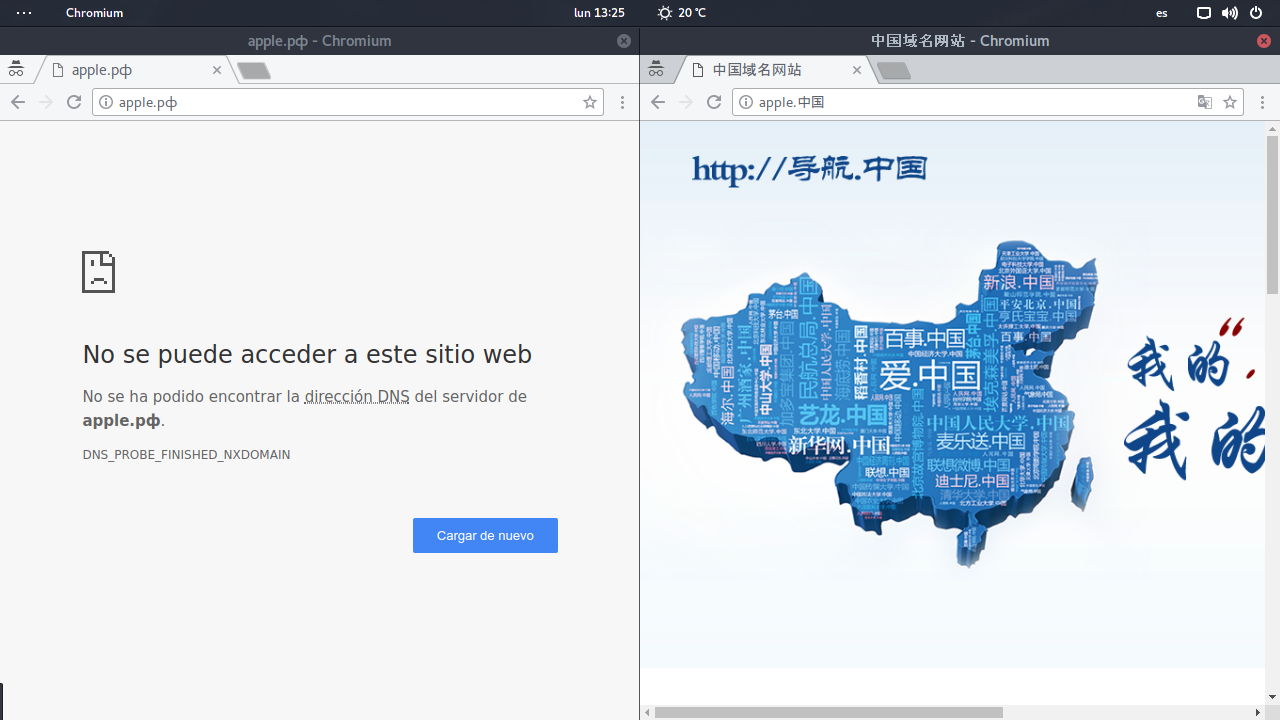Click site info icon beside apple.中国
Screen dimensions: 1280x720
[746, 102]
